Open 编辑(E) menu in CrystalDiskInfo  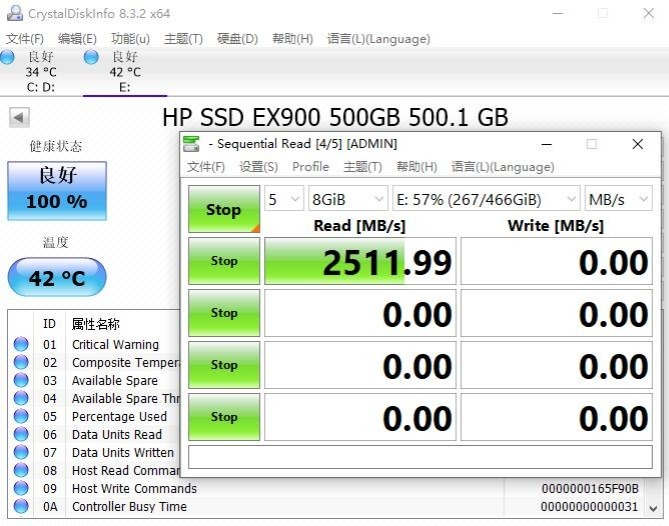coord(77,39)
